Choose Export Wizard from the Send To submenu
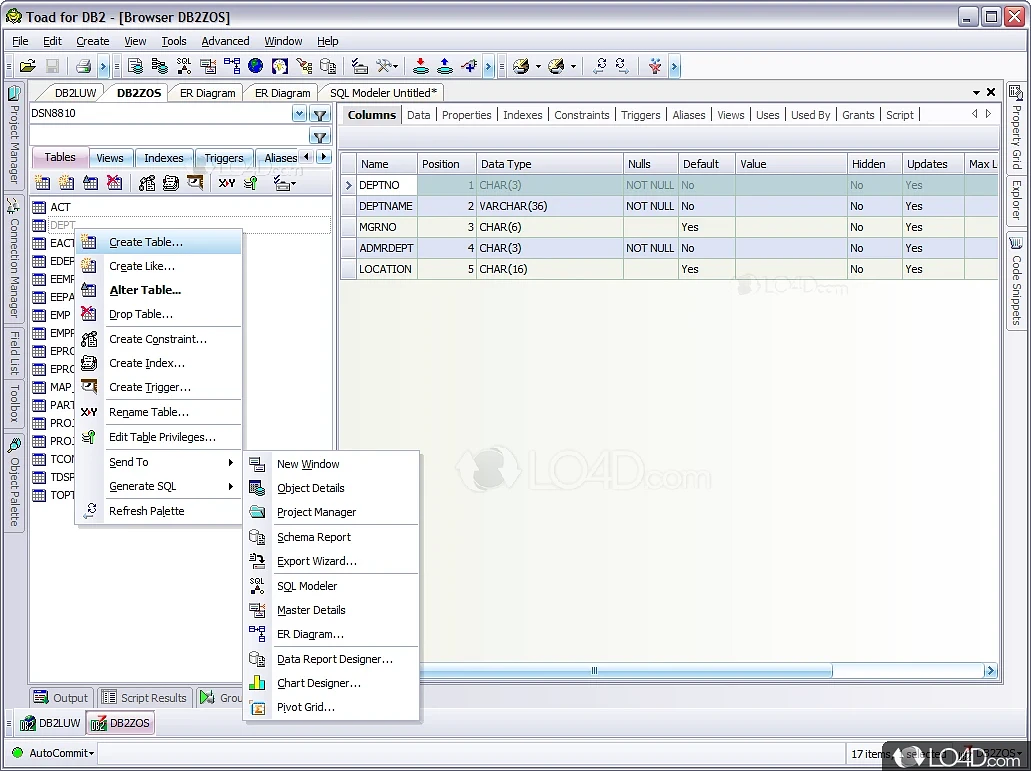The image size is (1031, 771). pyautogui.click(x=316, y=561)
